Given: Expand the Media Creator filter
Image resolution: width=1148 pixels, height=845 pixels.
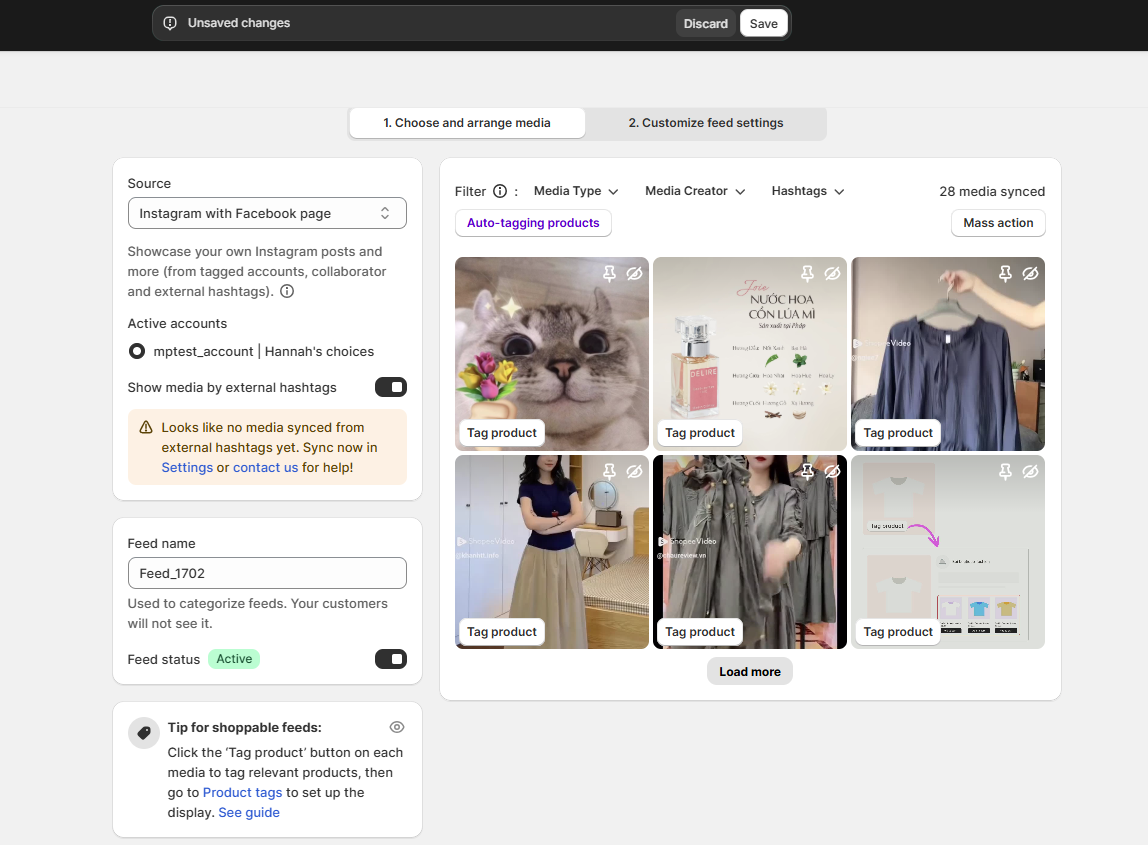Looking at the screenshot, I should [695, 191].
